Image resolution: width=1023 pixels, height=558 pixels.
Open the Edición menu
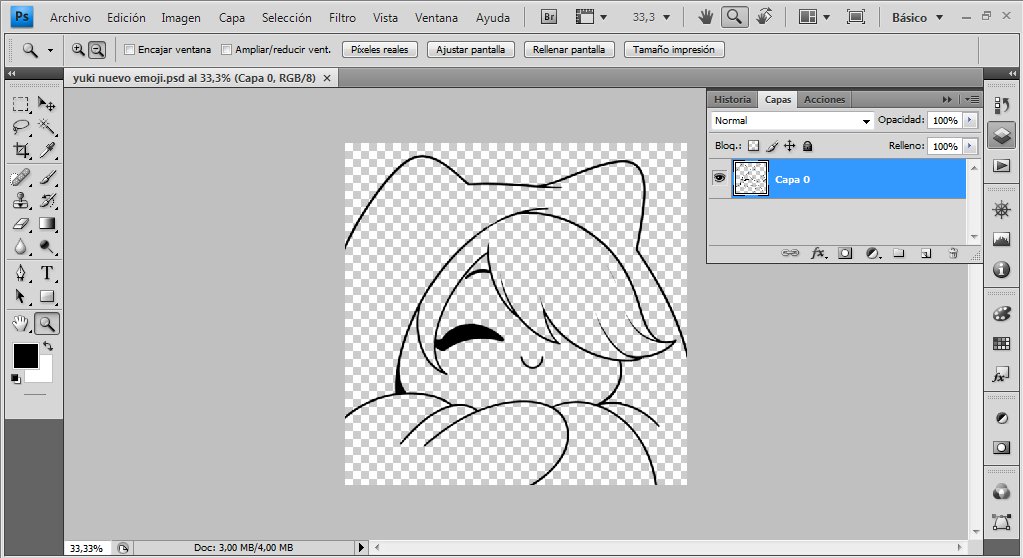click(126, 18)
